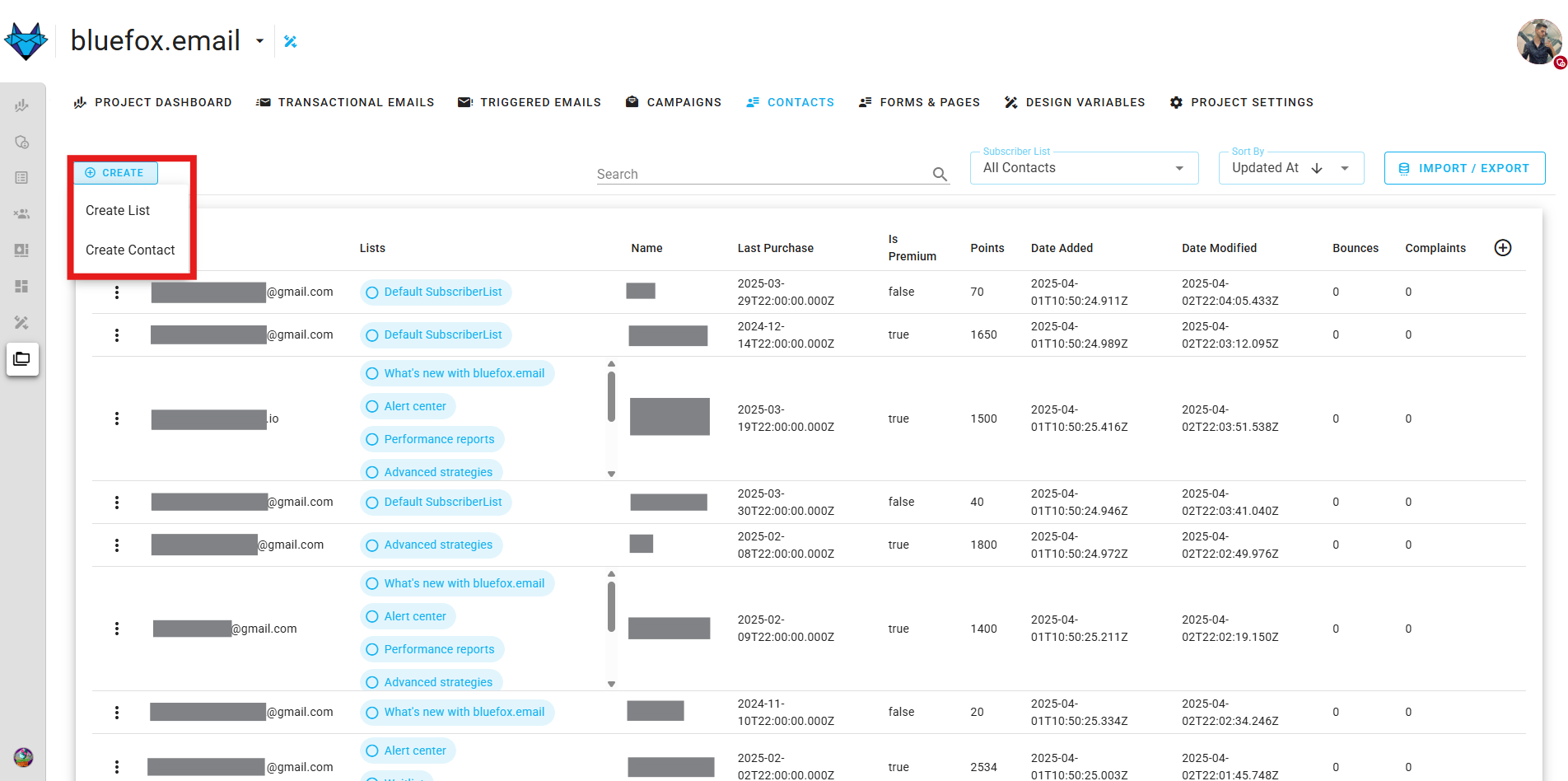Screen dimensions: 1568x781
Task: Open row menu for contact with 20 points
Action: point(117,713)
